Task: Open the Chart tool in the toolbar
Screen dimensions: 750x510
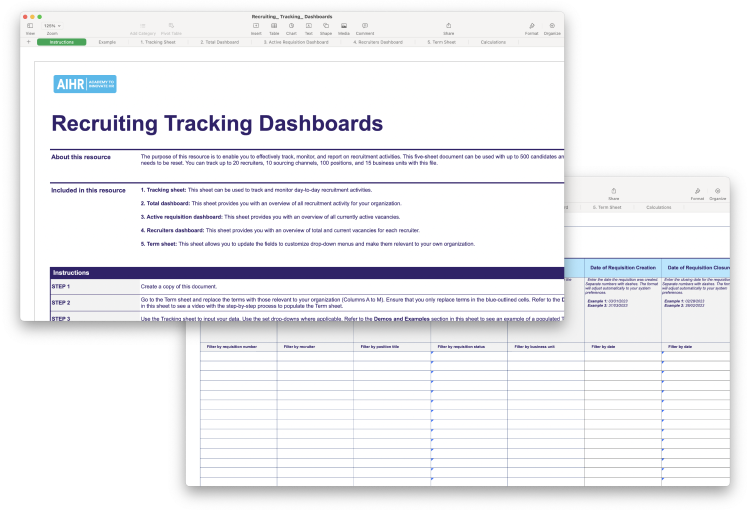Action: click(291, 27)
